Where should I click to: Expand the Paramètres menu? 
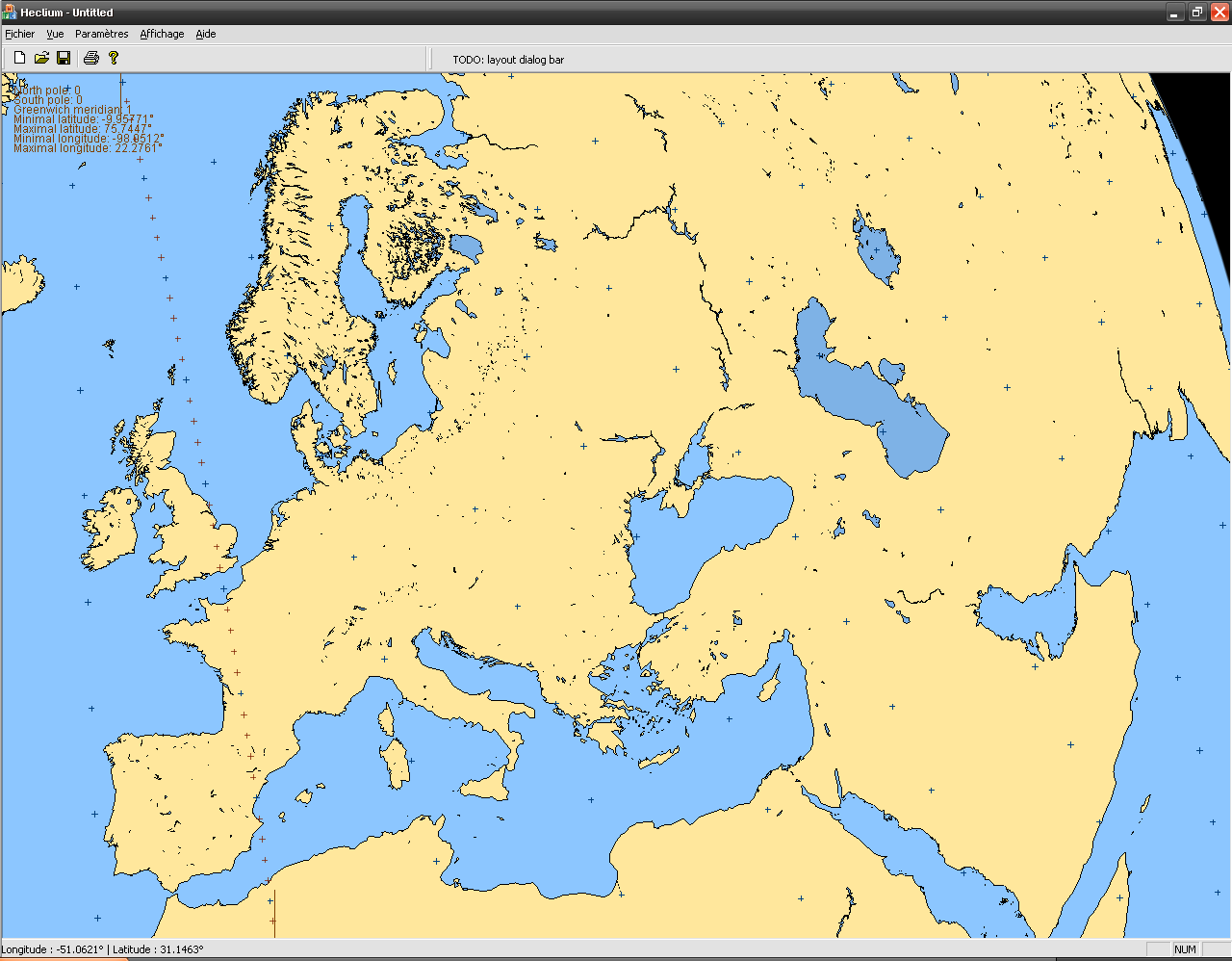101,34
